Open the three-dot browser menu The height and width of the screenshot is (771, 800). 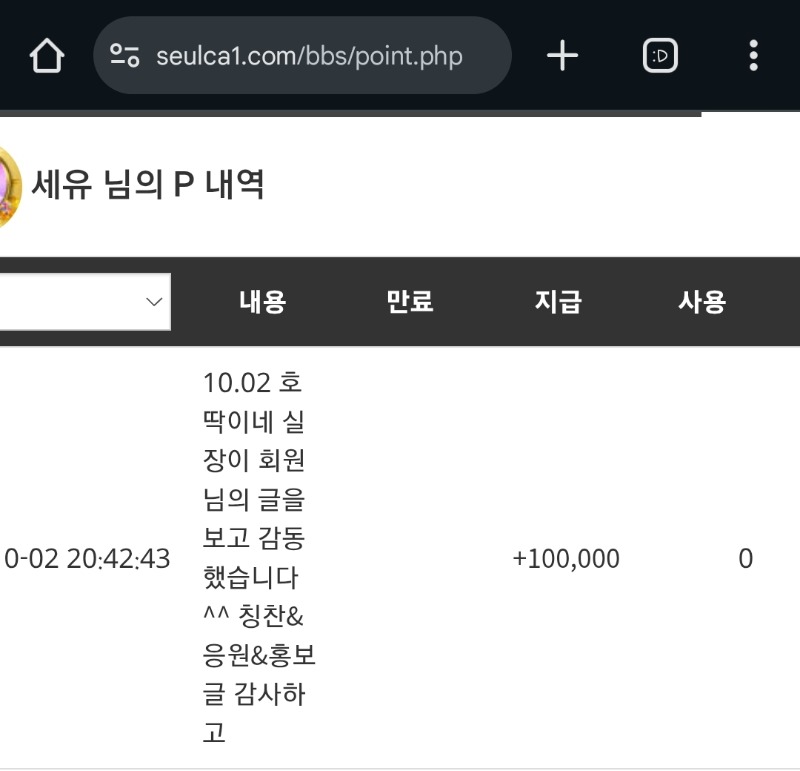(753, 56)
